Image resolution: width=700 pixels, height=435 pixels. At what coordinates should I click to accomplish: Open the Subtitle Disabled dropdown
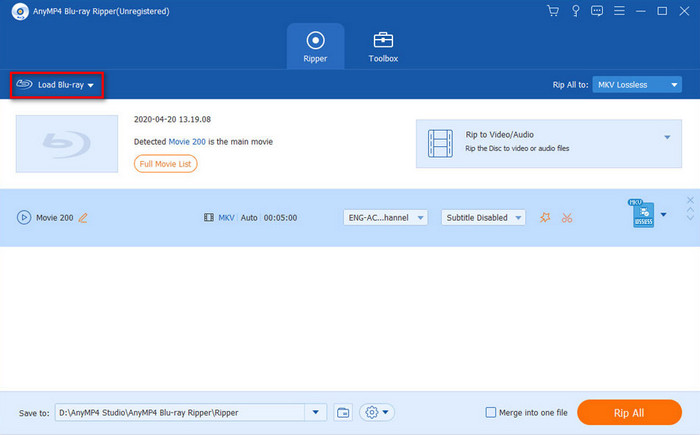pyautogui.click(x=483, y=218)
